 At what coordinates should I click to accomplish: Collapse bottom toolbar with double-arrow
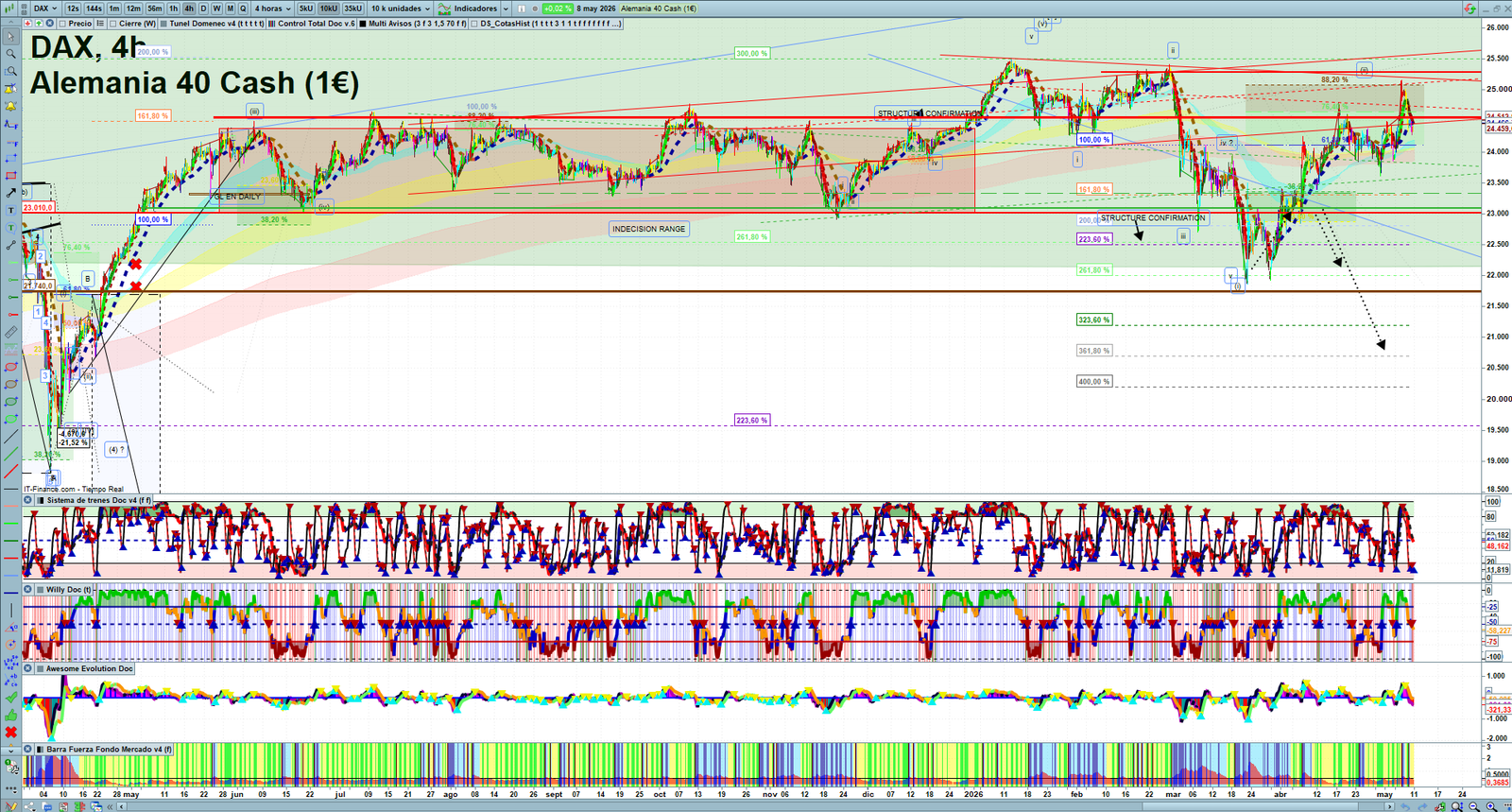[109, 806]
